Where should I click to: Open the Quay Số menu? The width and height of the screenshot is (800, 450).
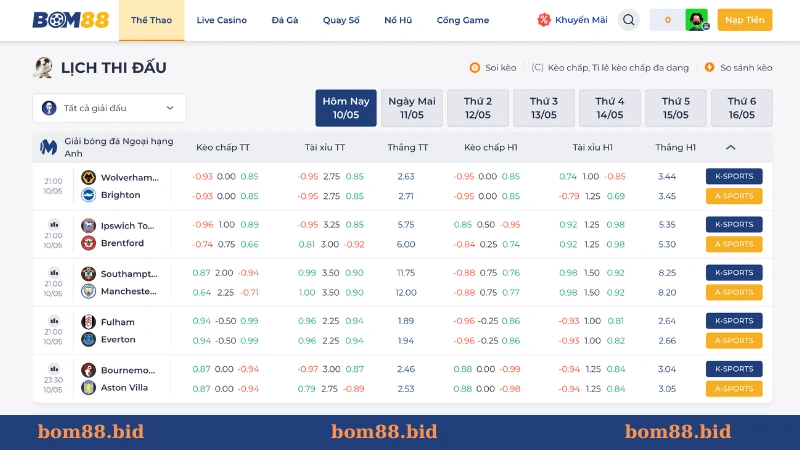pyautogui.click(x=341, y=20)
